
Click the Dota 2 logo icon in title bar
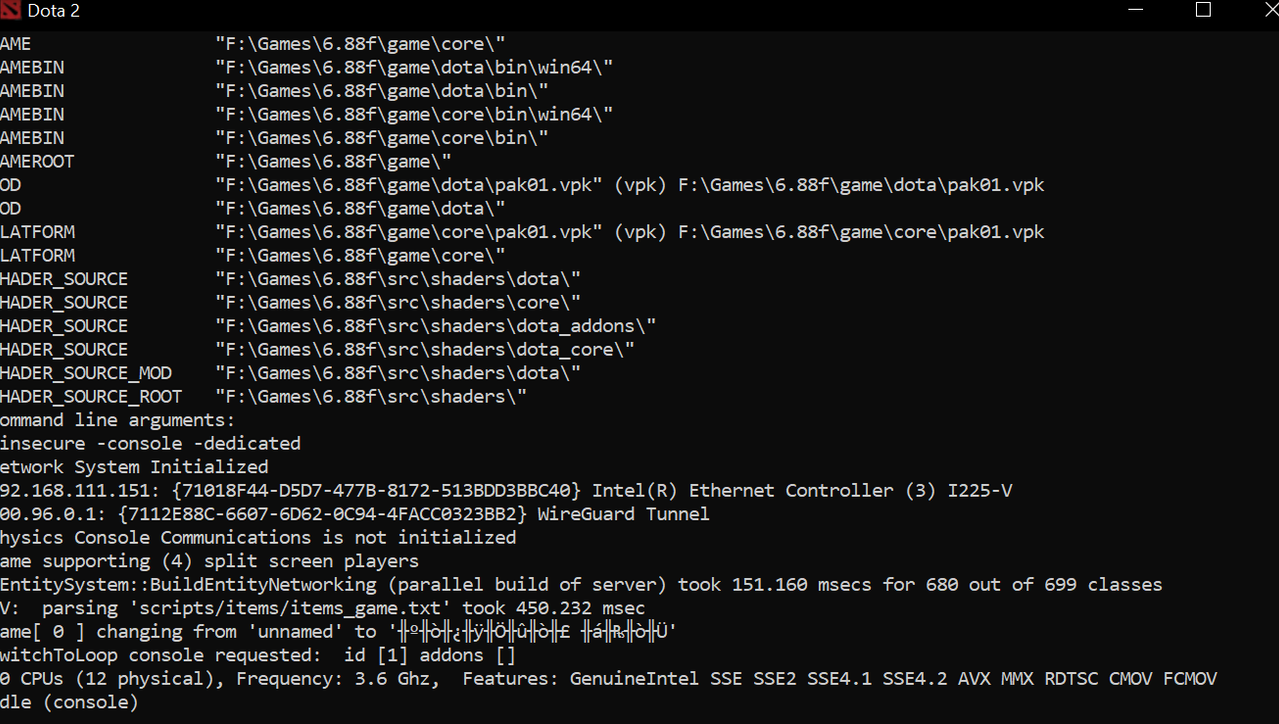[x=11, y=11]
